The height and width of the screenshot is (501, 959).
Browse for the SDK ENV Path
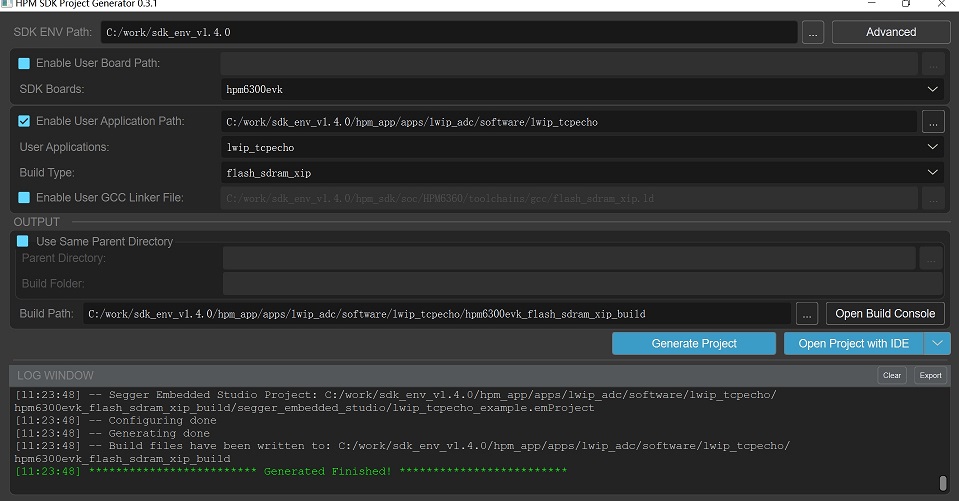pyautogui.click(x=812, y=32)
